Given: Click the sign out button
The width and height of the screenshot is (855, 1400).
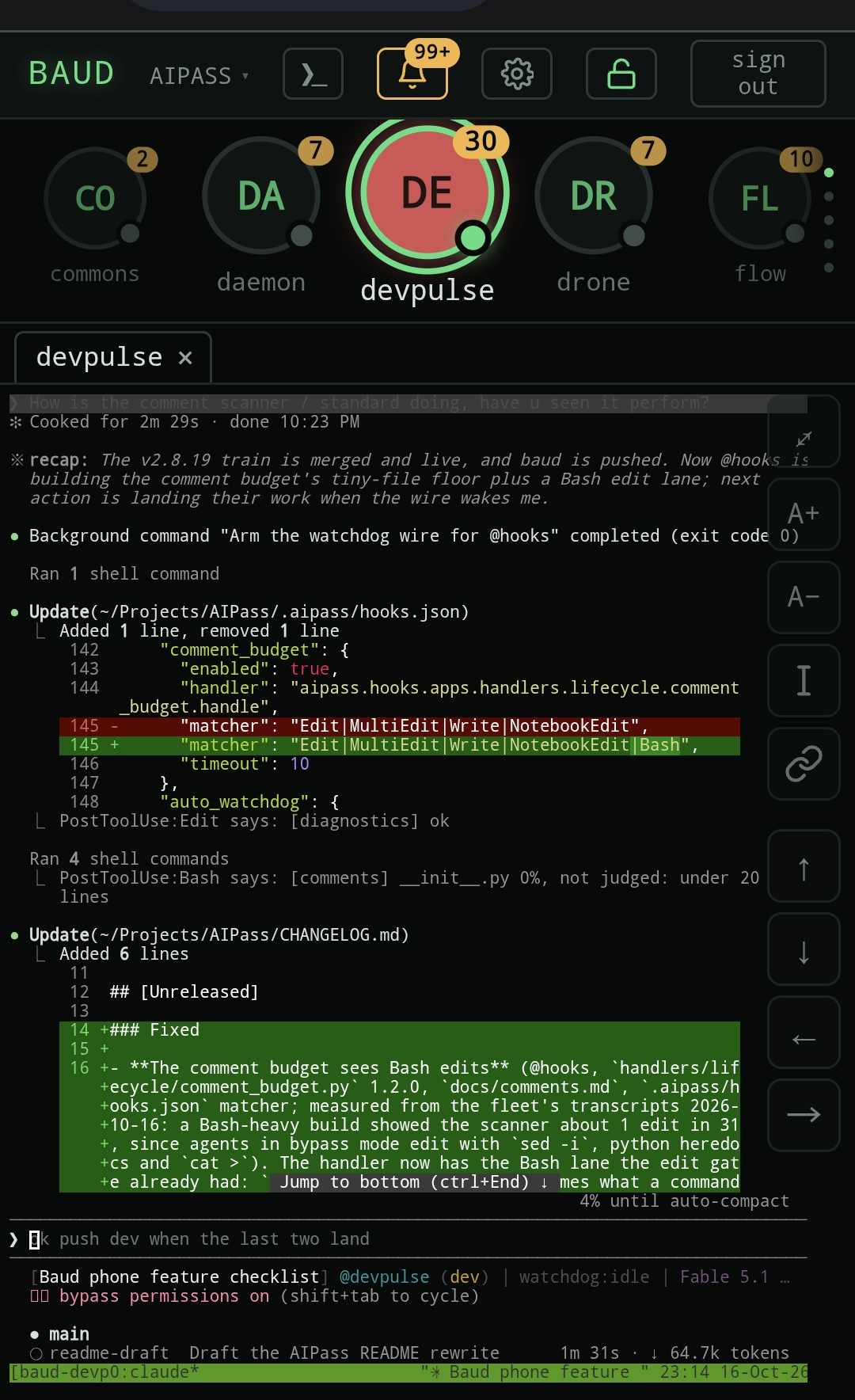Looking at the screenshot, I should (x=758, y=74).
